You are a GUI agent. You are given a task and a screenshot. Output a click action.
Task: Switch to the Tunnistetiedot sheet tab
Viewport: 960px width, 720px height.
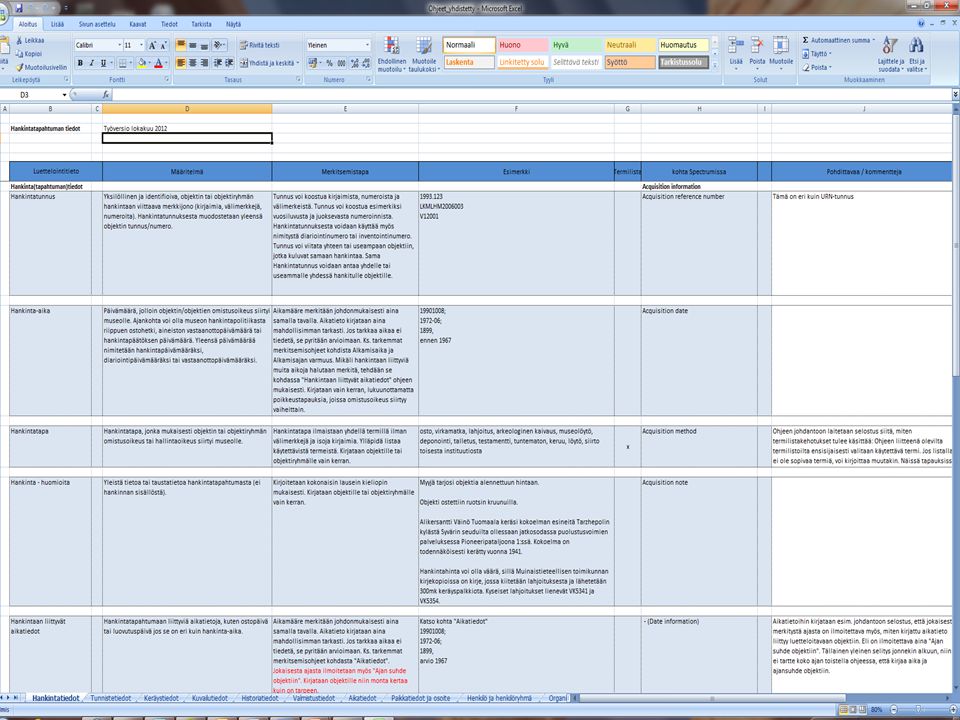(x=110, y=698)
